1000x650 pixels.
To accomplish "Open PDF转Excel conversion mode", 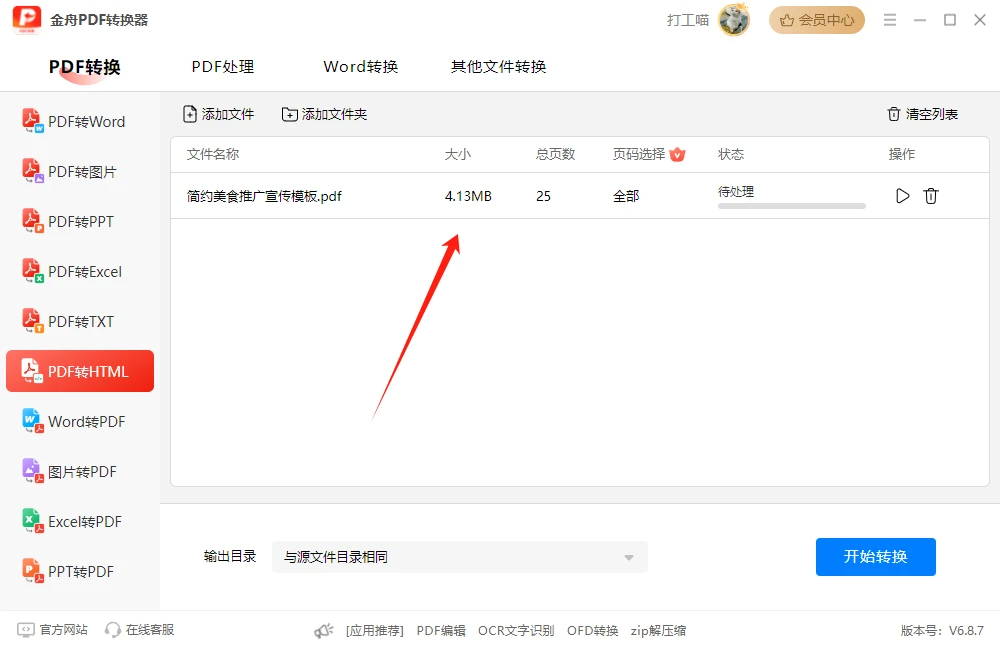I will tap(80, 272).
